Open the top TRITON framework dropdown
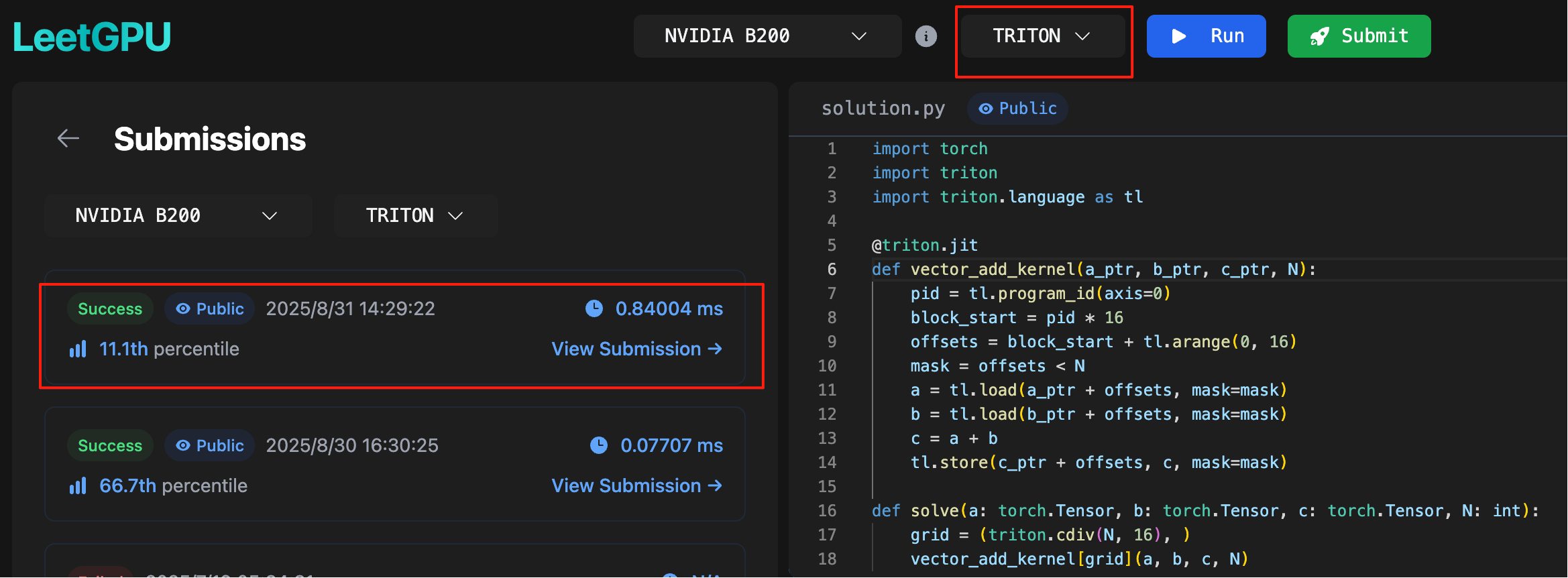The width and height of the screenshot is (1568, 578). pyautogui.click(x=1042, y=36)
